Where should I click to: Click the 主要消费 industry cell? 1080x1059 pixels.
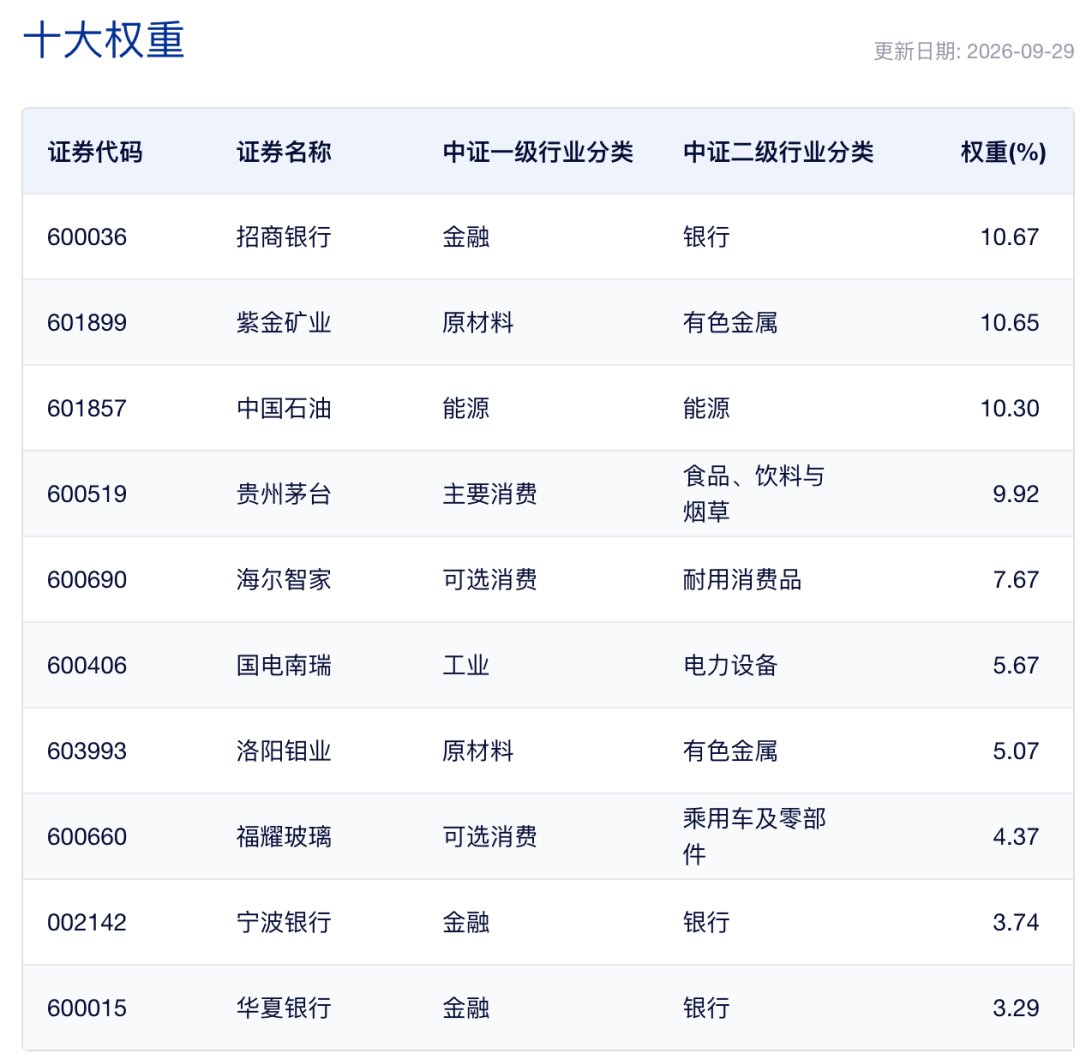490,494
